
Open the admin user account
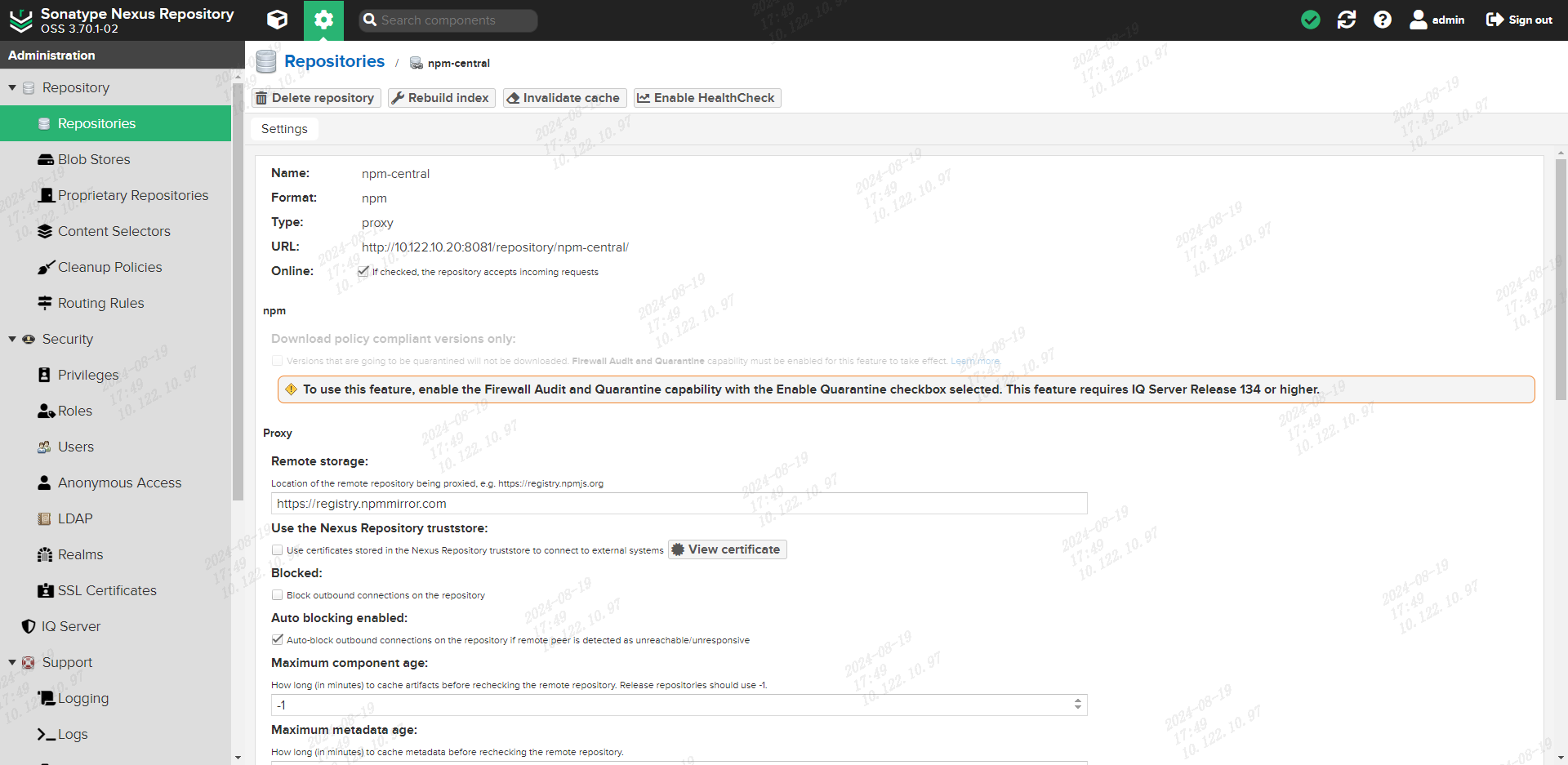click(1437, 20)
